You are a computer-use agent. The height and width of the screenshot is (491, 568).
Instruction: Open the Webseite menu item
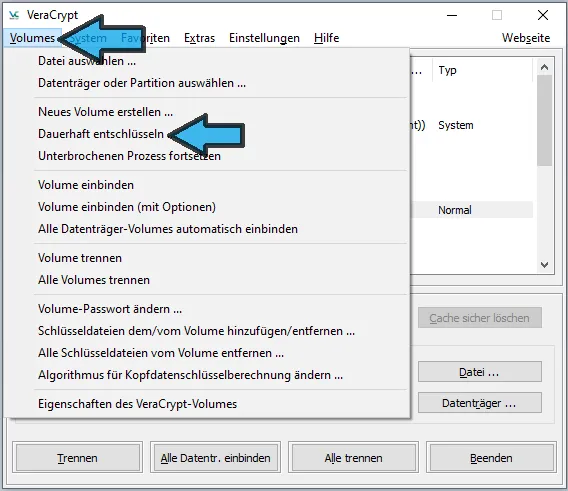pyautogui.click(x=526, y=38)
